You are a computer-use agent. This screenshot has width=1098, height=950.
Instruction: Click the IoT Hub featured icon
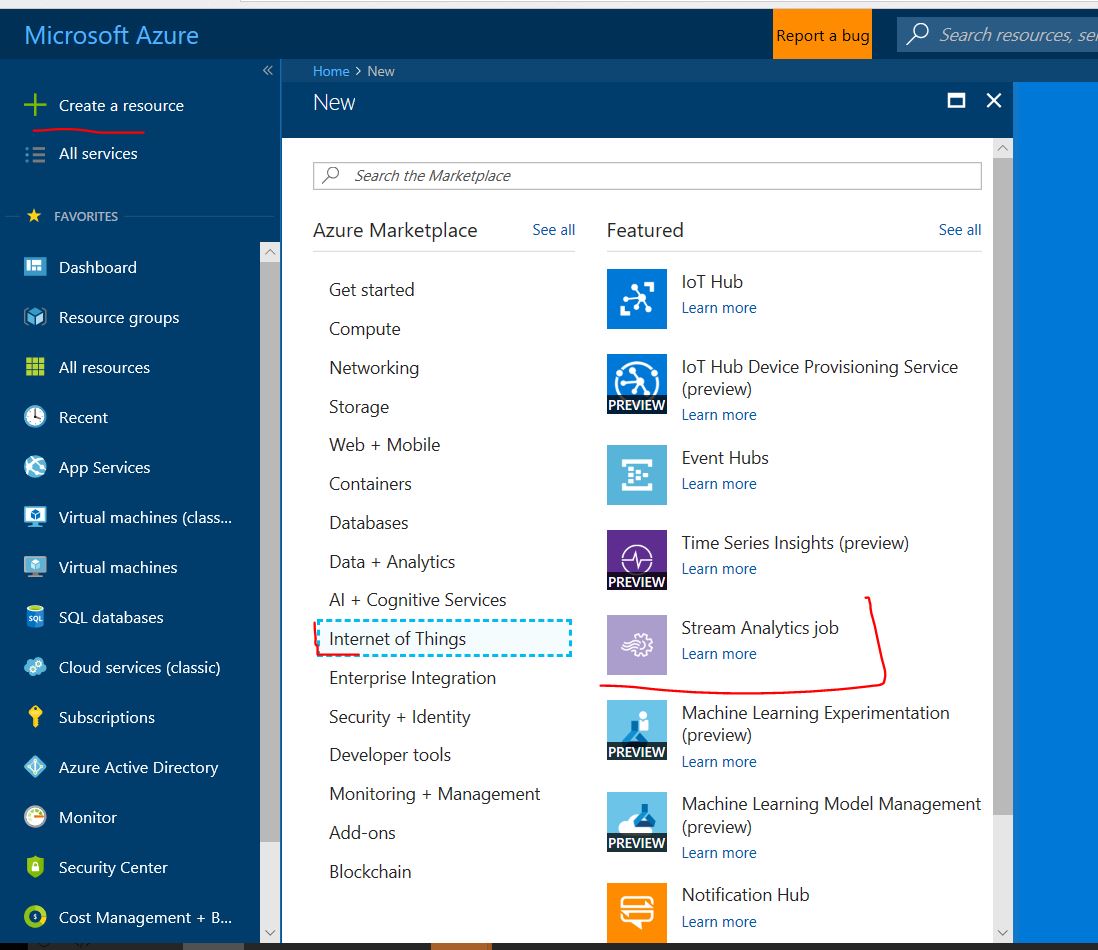[637, 299]
